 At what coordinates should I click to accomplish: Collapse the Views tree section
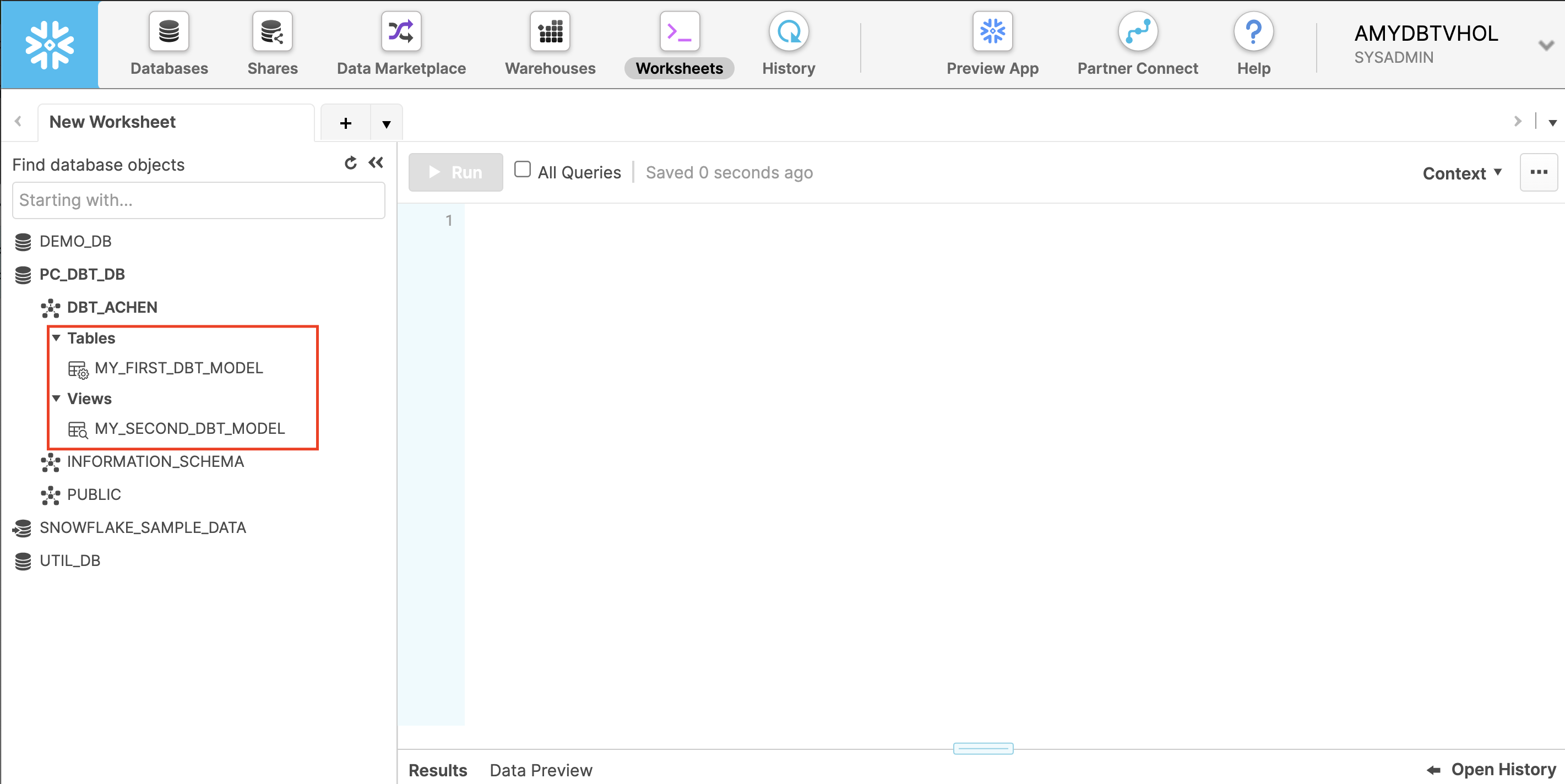click(x=57, y=399)
